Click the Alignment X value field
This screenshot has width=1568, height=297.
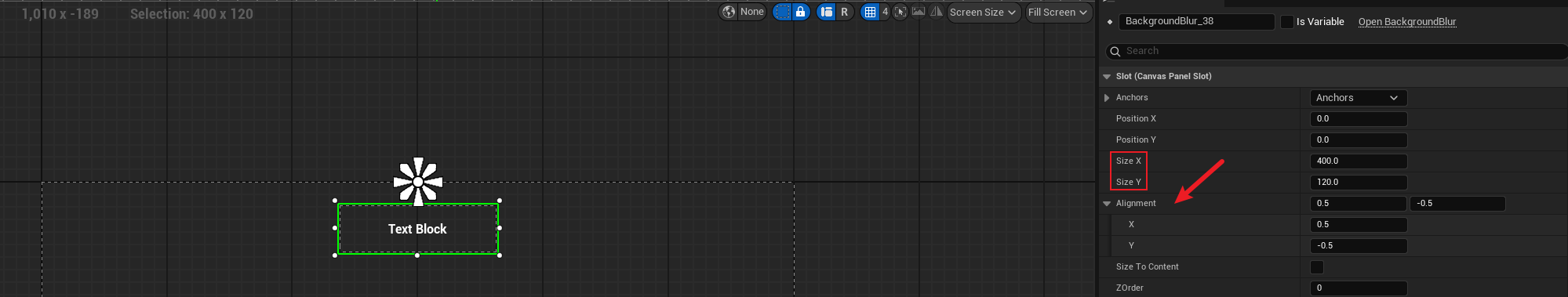click(1359, 225)
